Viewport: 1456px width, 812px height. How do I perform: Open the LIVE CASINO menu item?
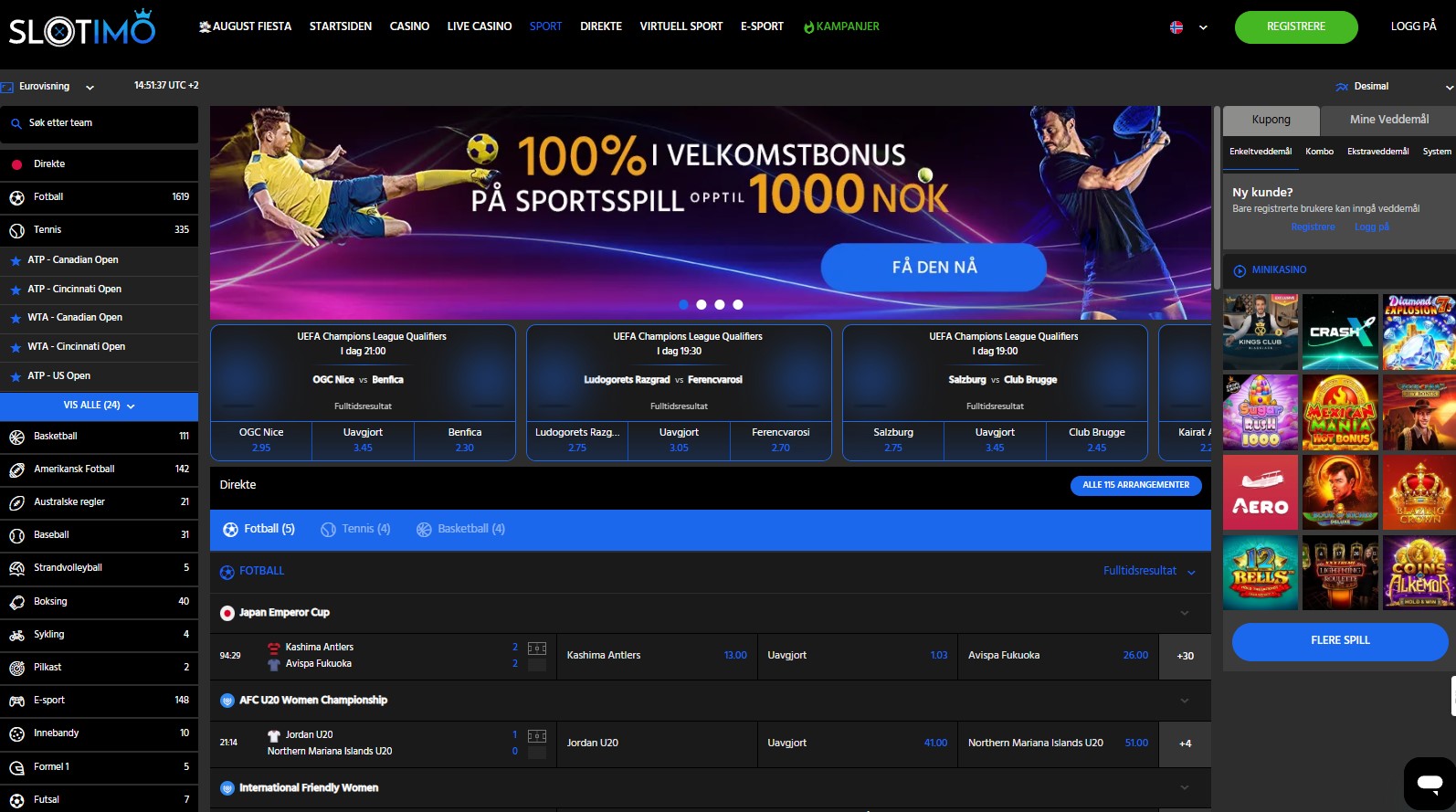point(480,26)
